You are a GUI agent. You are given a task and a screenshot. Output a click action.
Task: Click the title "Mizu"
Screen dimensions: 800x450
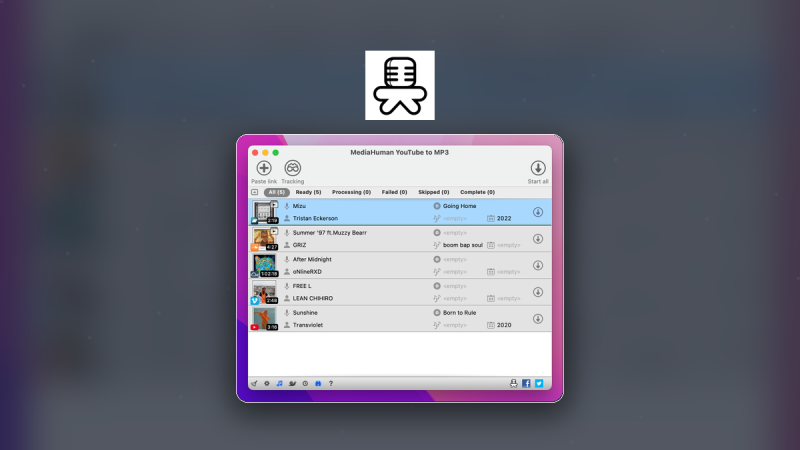coord(299,206)
